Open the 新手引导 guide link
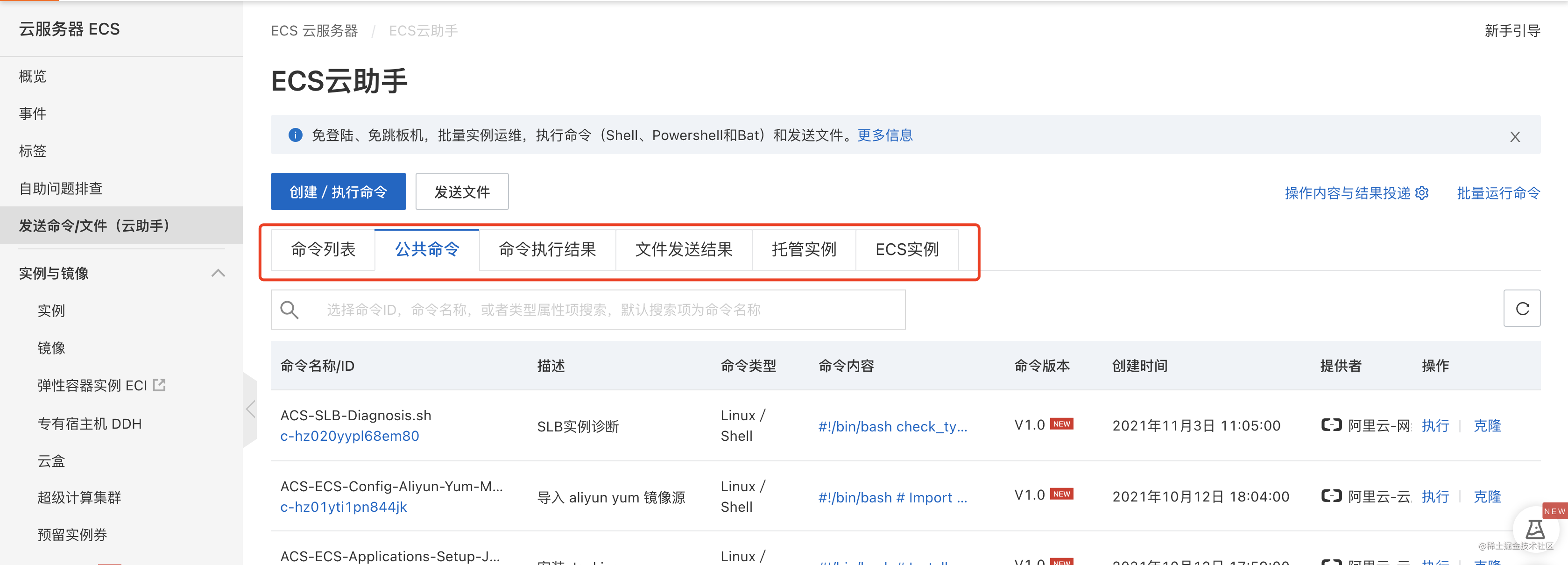The image size is (1568, 565). click(x=1512, y=31)
